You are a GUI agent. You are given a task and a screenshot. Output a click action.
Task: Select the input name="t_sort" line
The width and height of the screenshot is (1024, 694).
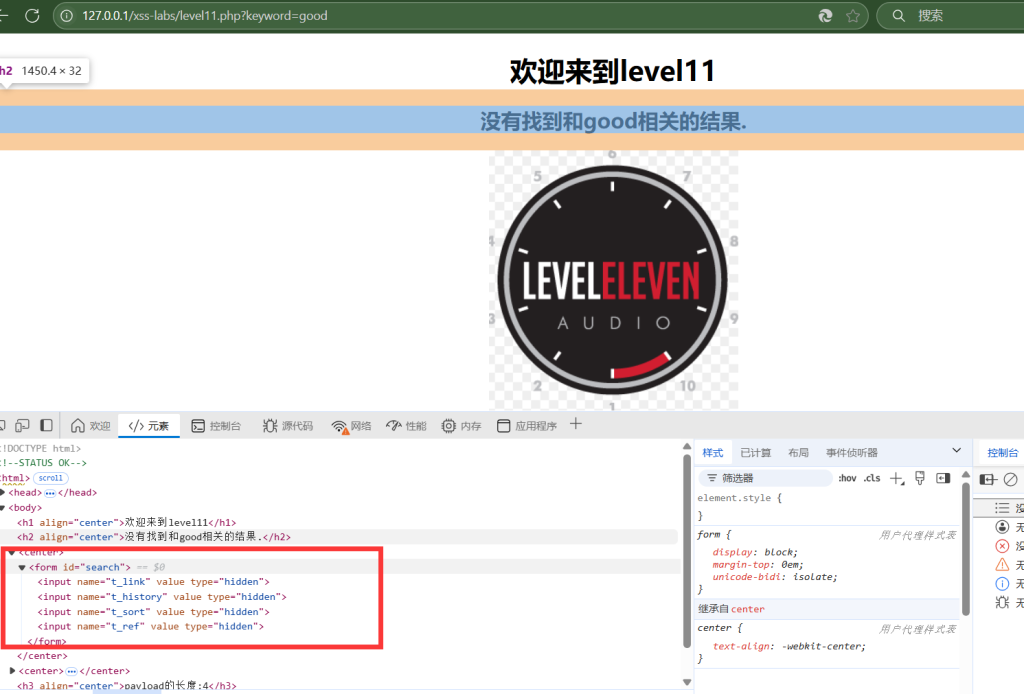(x=153, y=612)
